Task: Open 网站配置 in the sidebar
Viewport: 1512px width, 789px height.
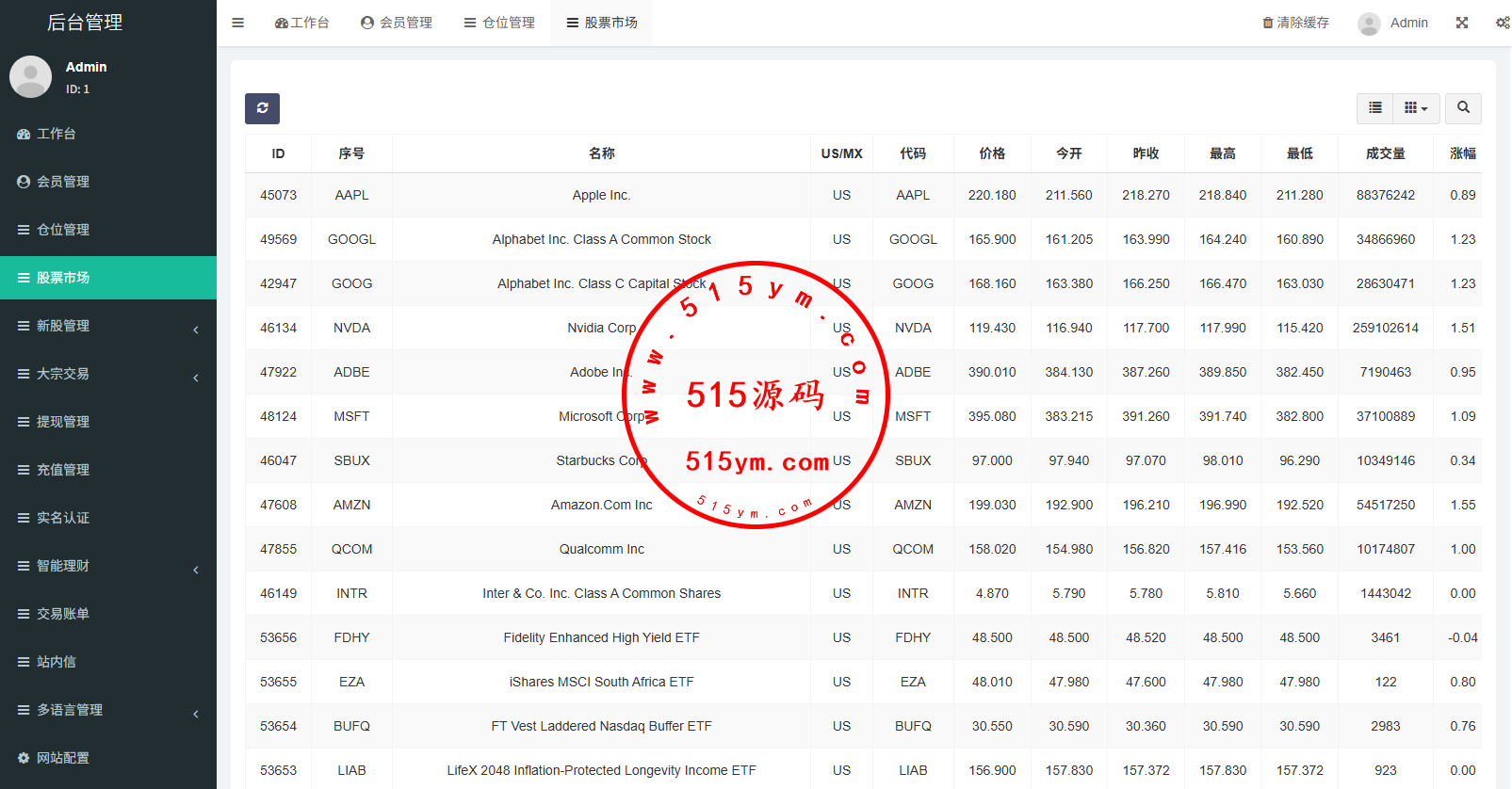Action: pos(63,758)
